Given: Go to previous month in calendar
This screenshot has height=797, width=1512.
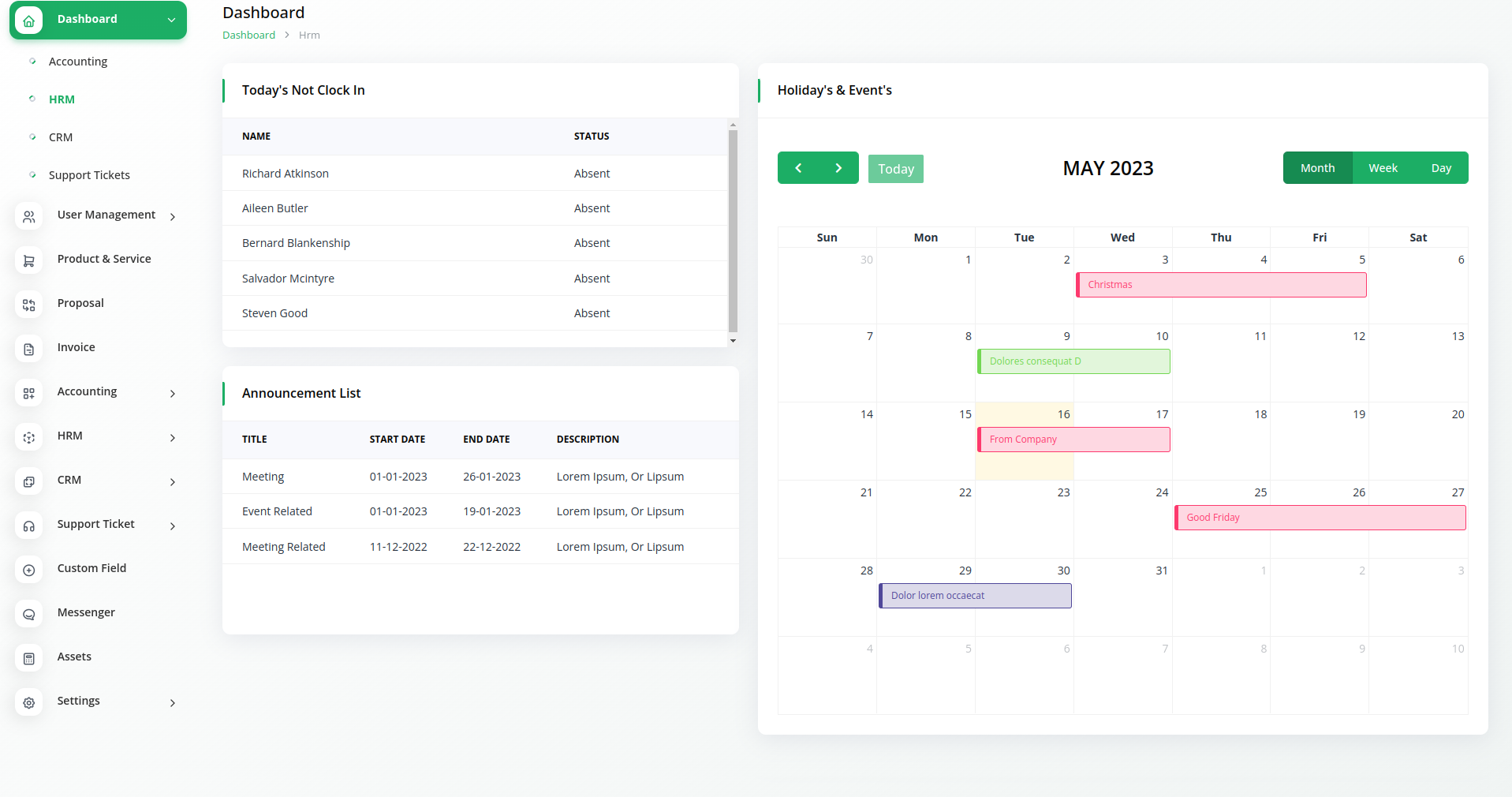Looking at the screenshot, I should coord(798,168).
